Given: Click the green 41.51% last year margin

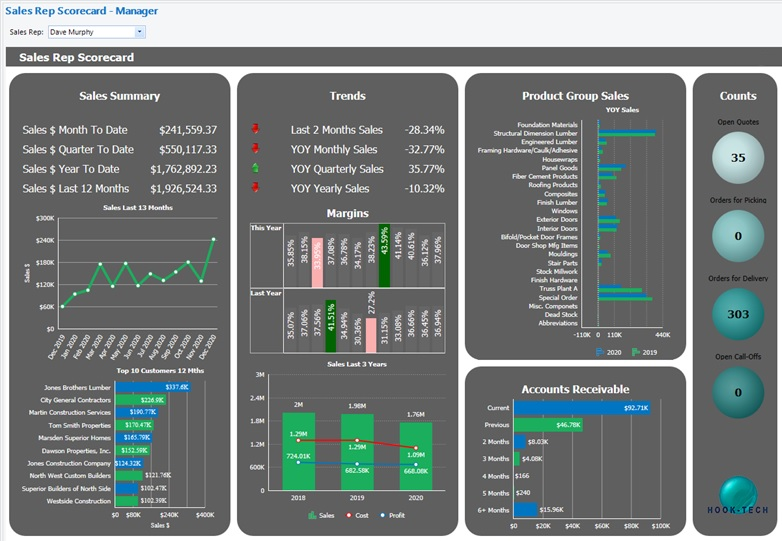Looking at the screenshot, I should (330, 326).
